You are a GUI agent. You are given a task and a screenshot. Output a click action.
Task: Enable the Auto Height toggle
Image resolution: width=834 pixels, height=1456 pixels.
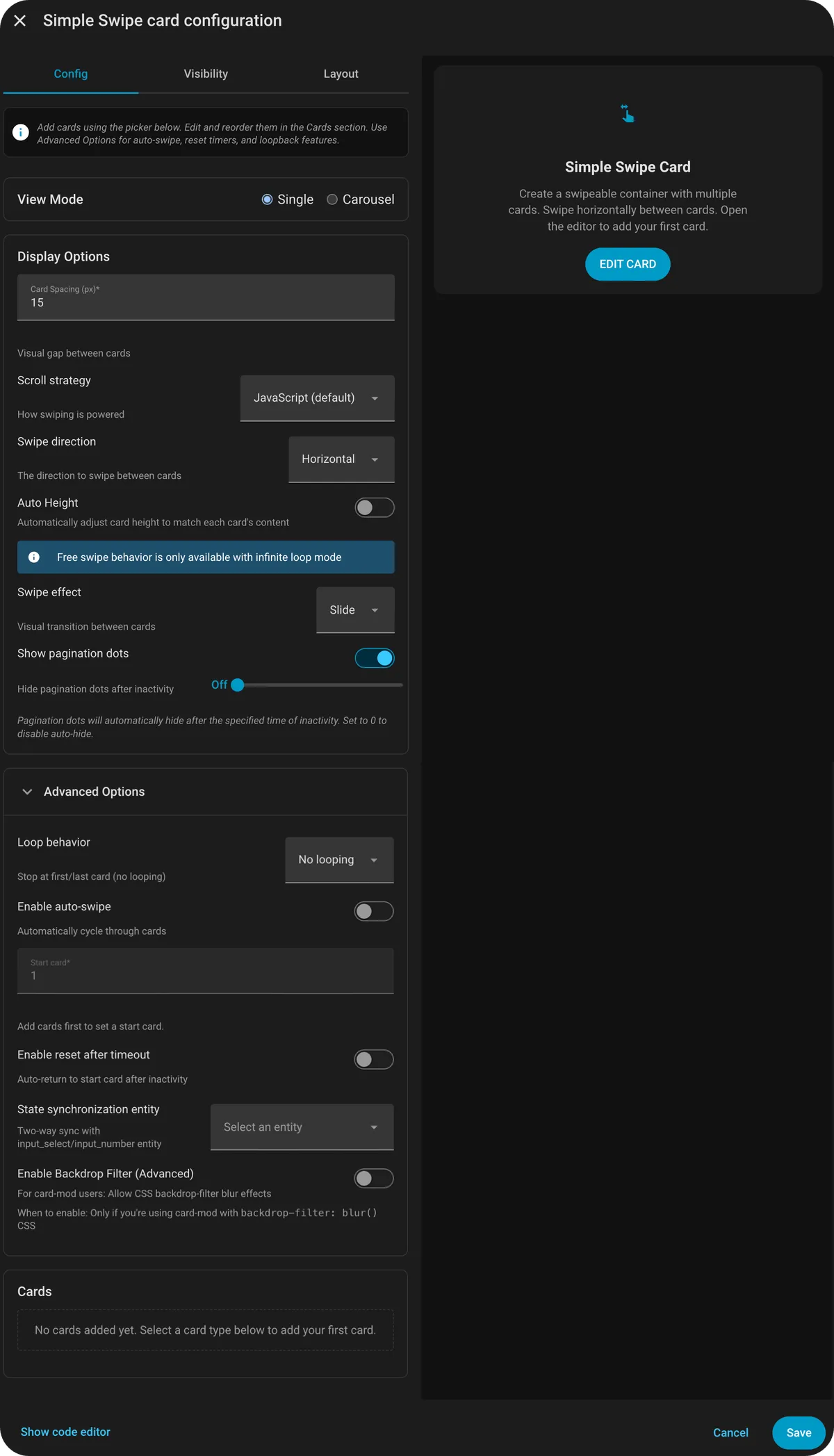(x=375, y=507)
